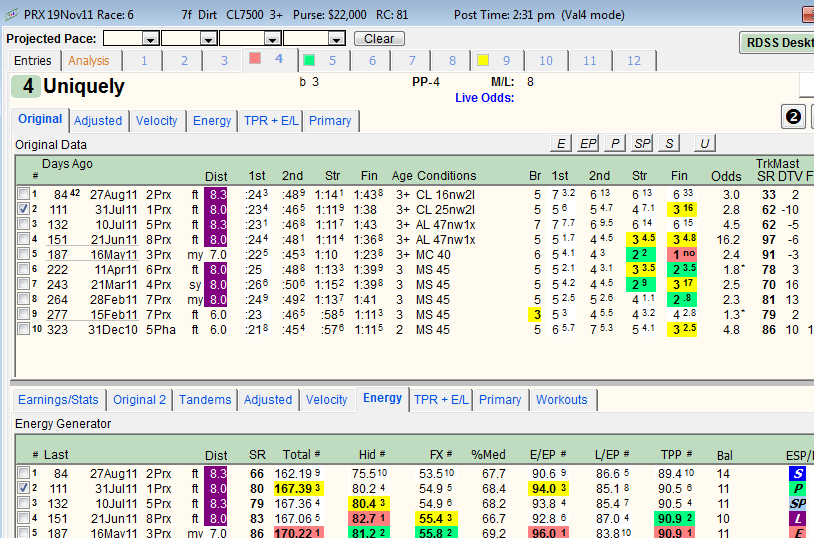814x538 pixels.
Task: Click the purple L ESP icon
Action: coord(798,518)
